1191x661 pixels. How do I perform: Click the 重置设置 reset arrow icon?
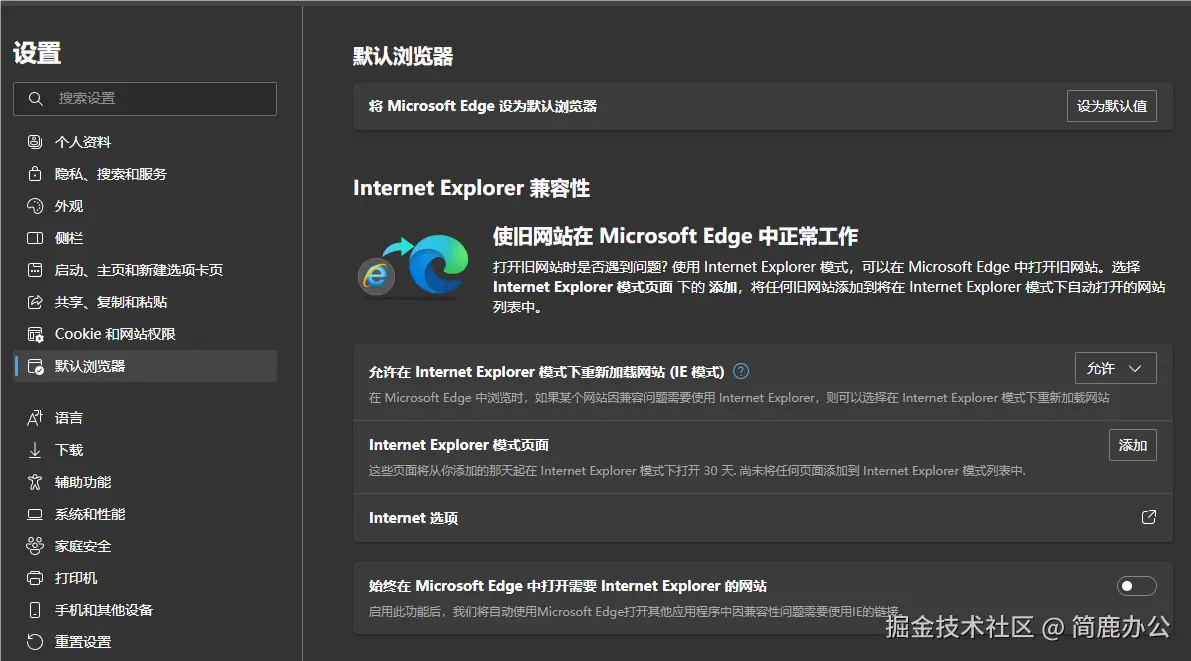pyautogui.click(x=35, y=642)
